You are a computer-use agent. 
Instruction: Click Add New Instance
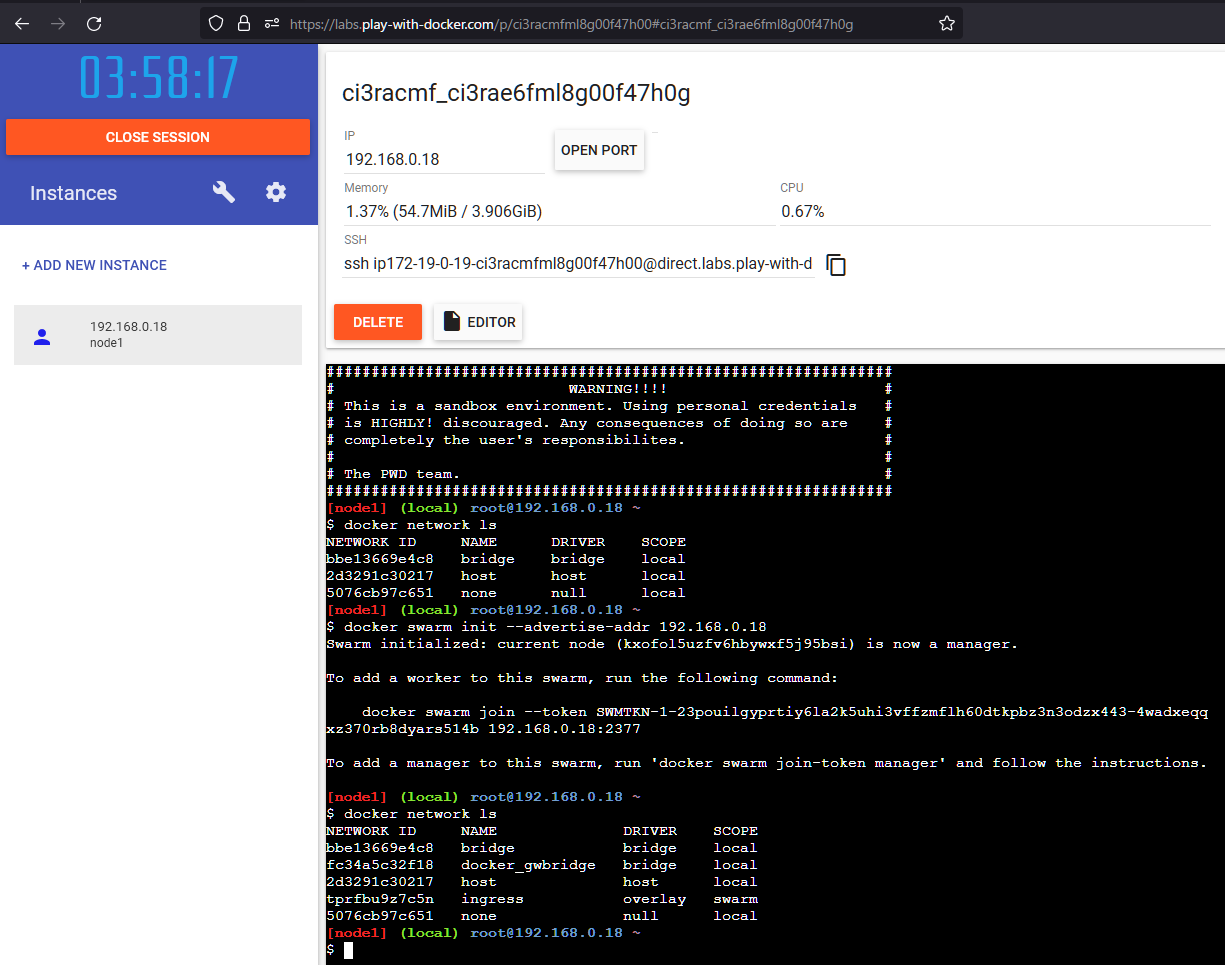(x=94, y=265)
